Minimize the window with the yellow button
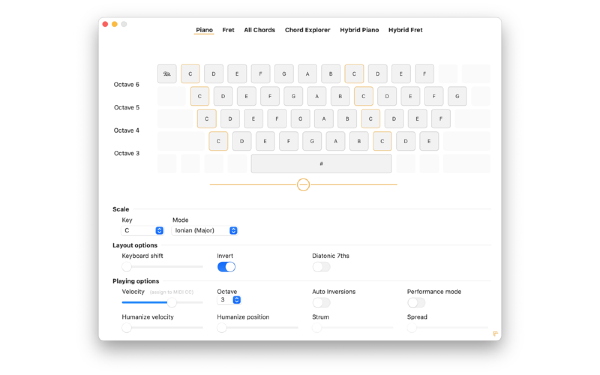This screenshot has width=600, height=375. [x=114, y=24]
